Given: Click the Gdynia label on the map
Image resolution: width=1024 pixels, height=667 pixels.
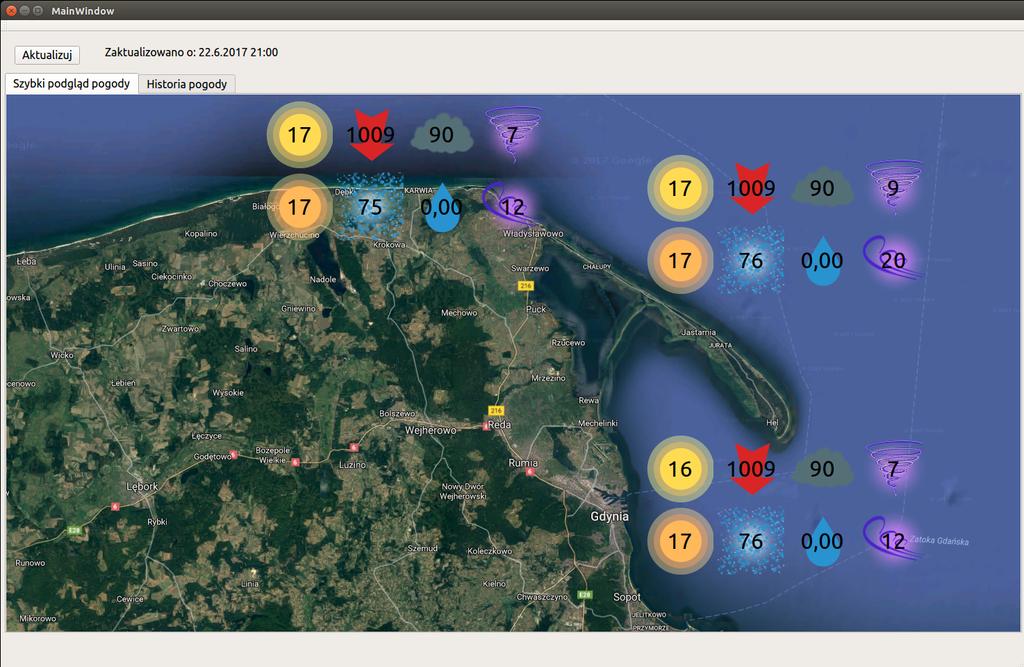Looking at the screenshot, I should pos(609,516).
